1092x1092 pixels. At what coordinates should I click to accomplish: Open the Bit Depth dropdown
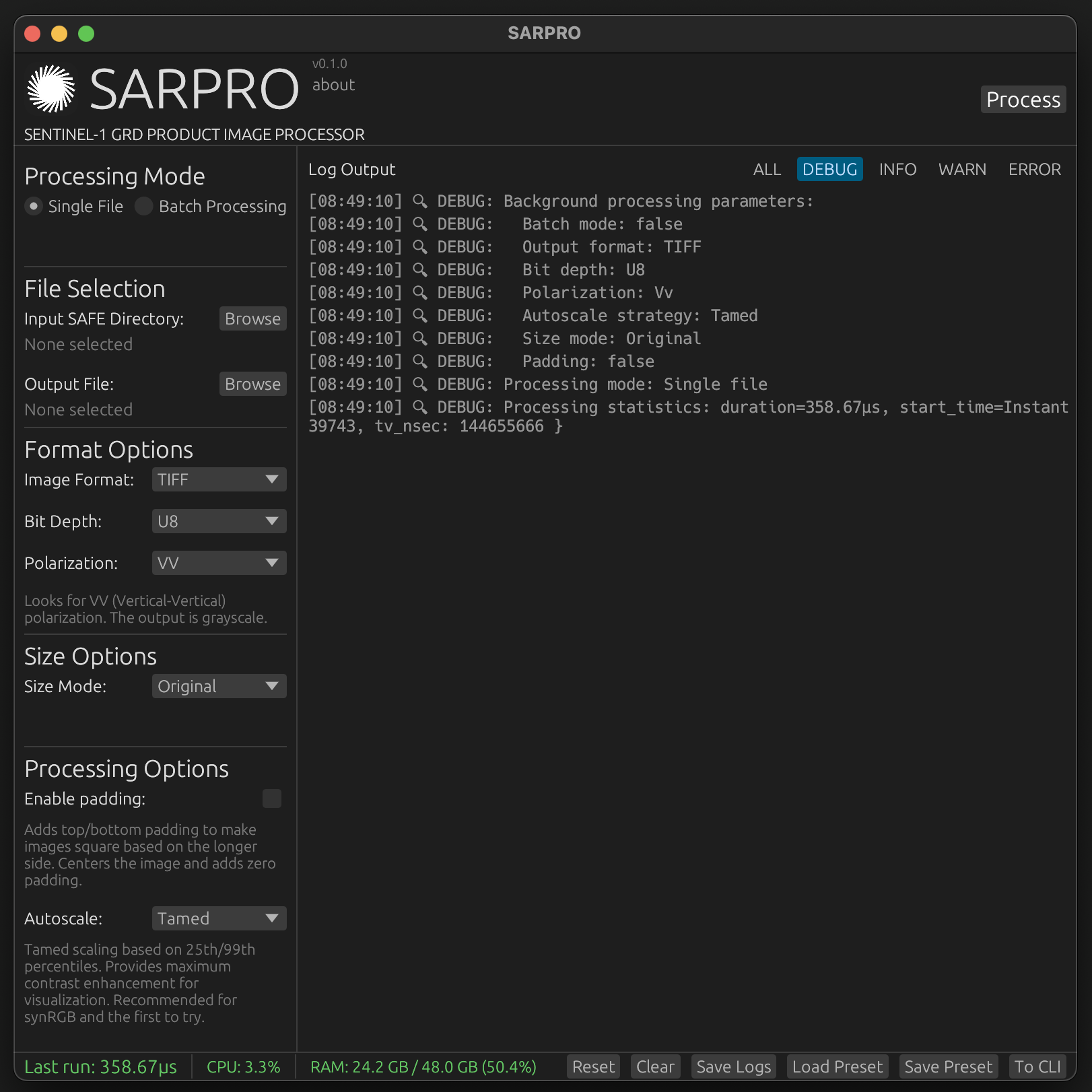218,521
